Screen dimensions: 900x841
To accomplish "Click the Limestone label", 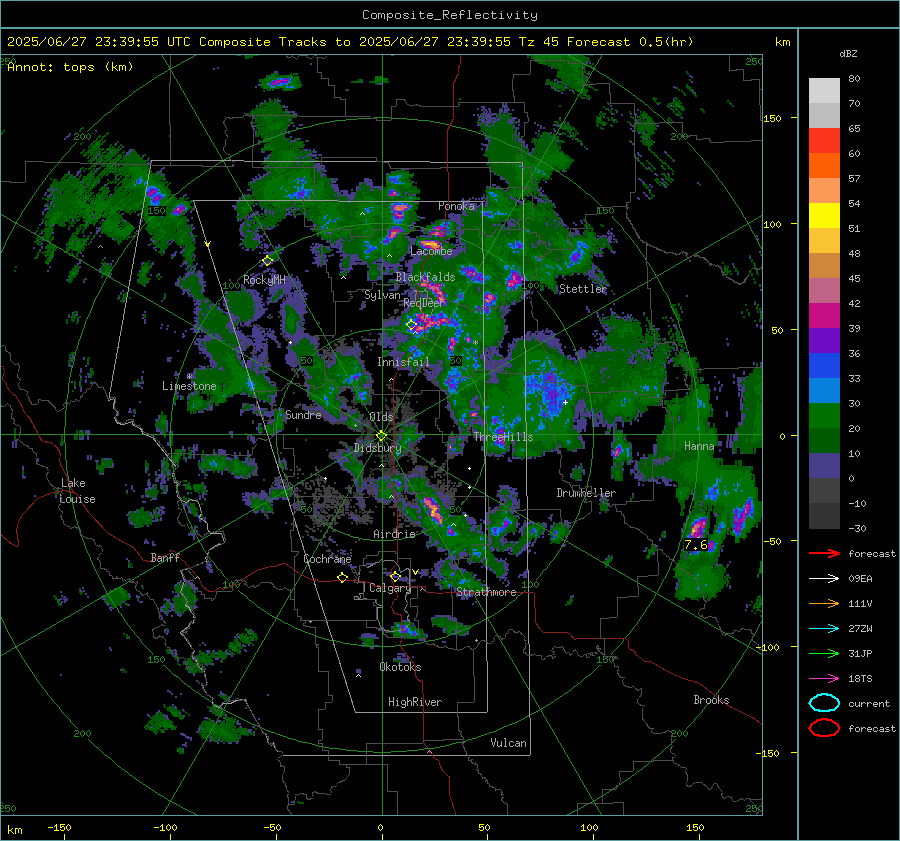I will [x=189, y=386].
